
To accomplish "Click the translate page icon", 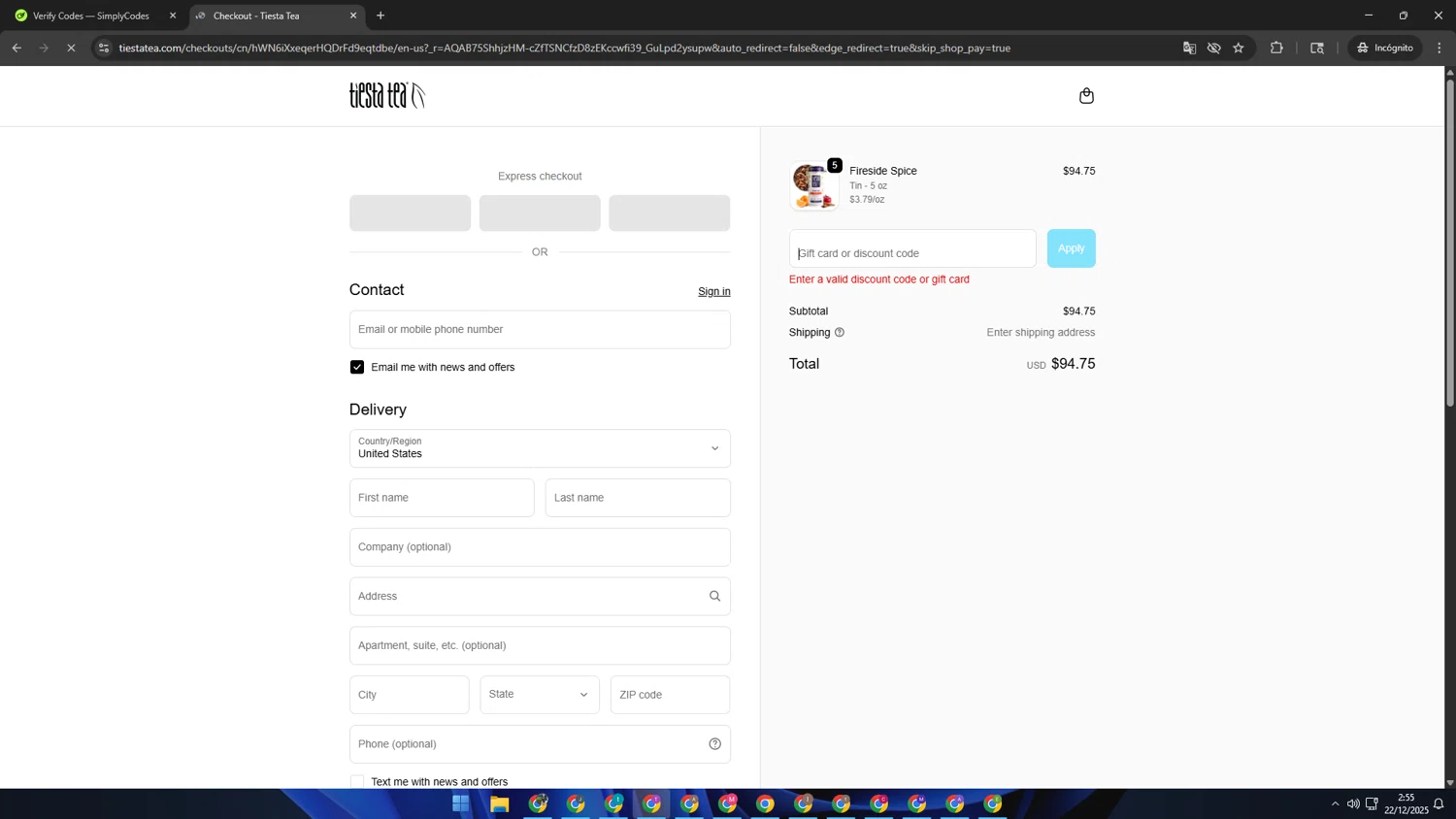I will 1189,48.
